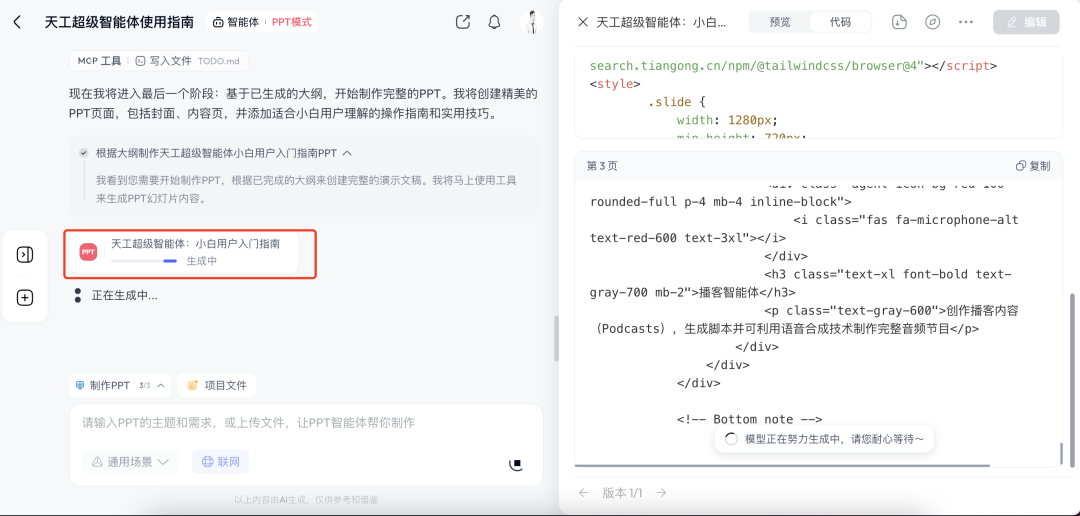Click the 智能体 mode label

point(236,22)
